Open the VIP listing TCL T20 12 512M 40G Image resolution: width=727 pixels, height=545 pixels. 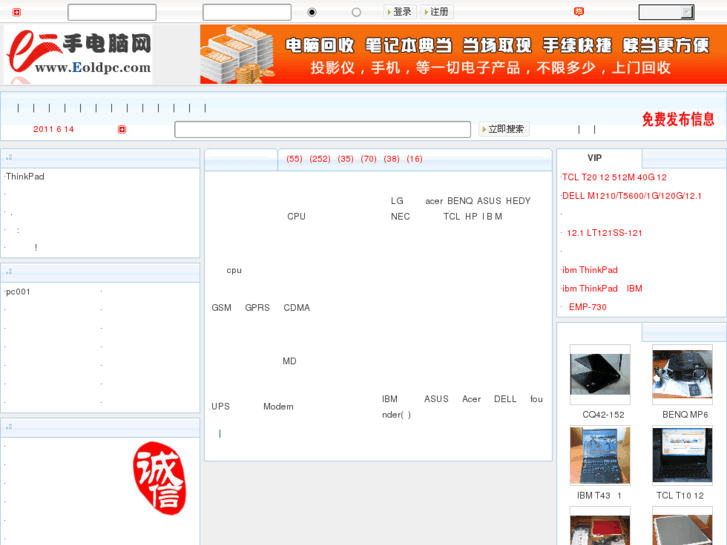[614, 177]
